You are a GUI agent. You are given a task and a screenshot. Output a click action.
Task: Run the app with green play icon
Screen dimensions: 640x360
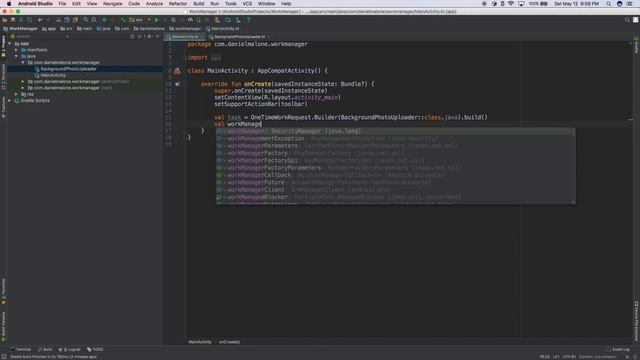(156, 20)
